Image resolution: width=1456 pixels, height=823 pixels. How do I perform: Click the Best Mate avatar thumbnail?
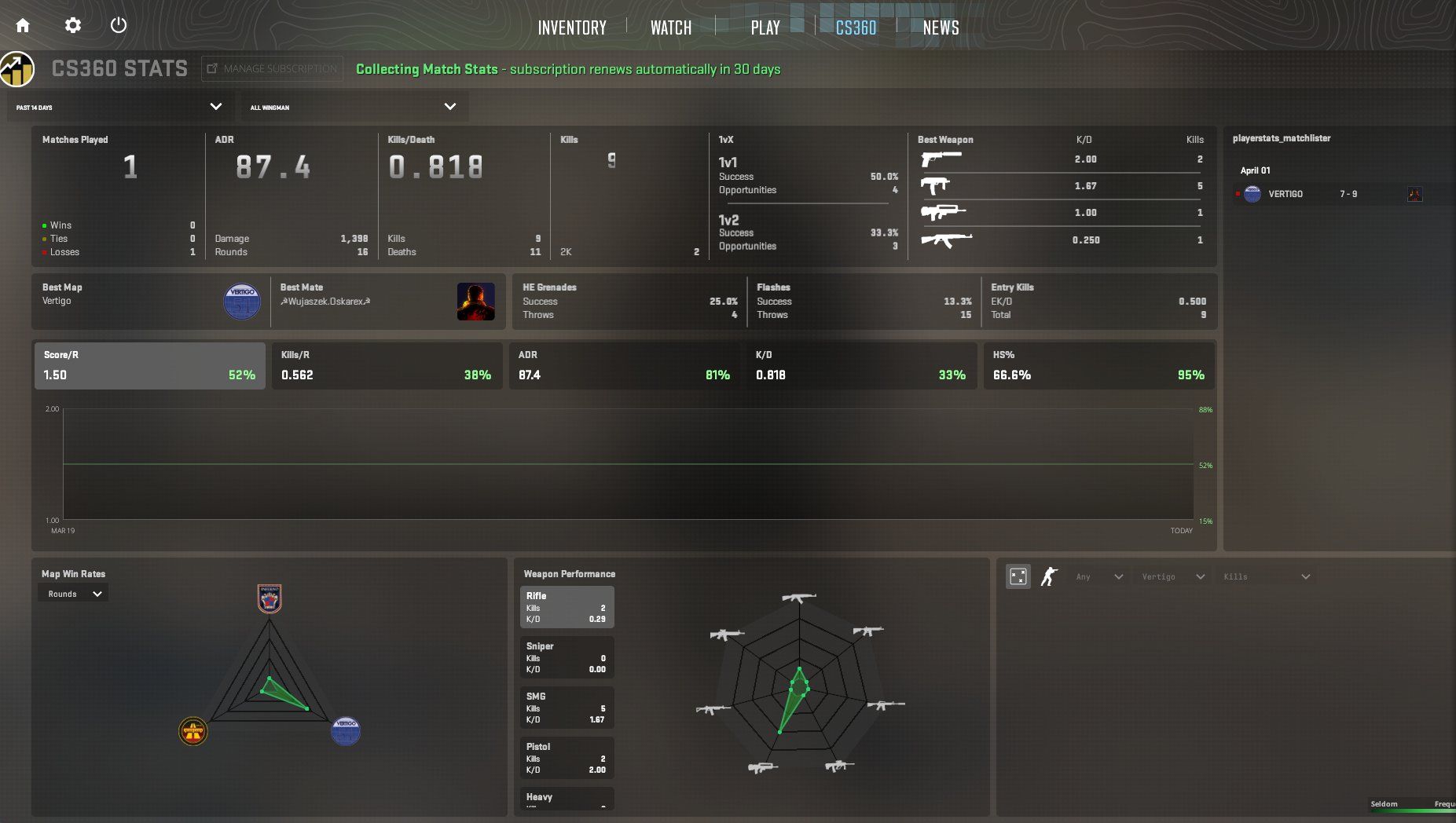click(x=476, y=302)
